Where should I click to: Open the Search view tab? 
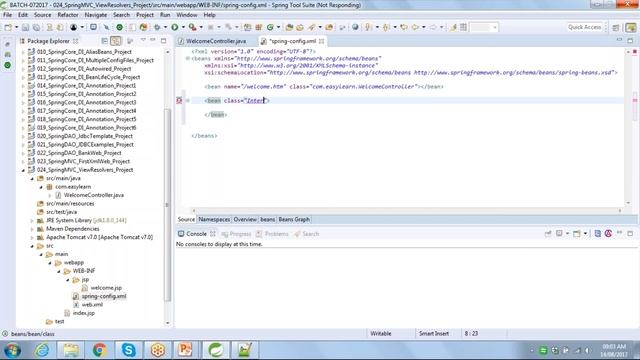click(307, 234)
